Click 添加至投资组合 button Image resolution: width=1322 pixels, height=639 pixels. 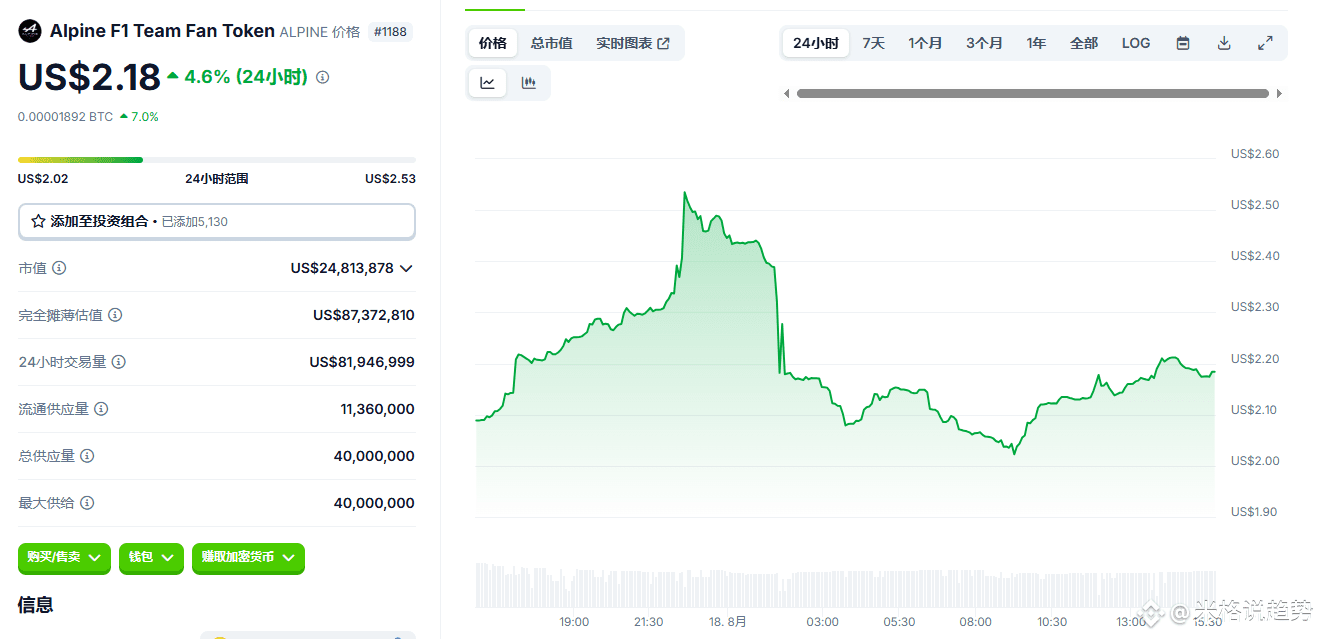click(217, 221)
